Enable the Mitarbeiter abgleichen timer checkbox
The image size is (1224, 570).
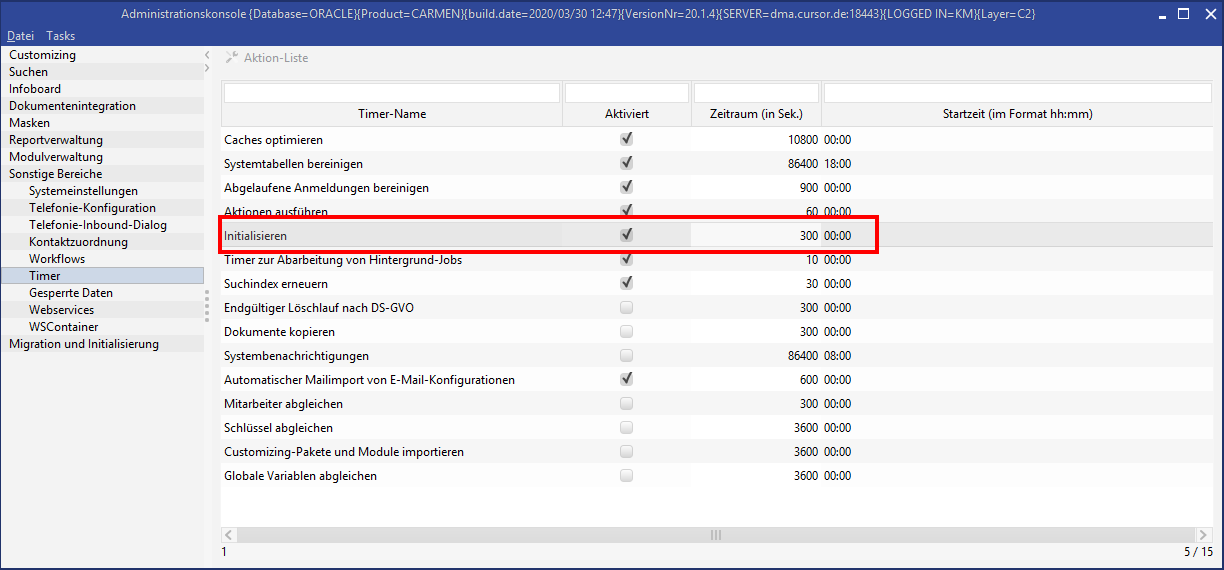pos(627,404)
